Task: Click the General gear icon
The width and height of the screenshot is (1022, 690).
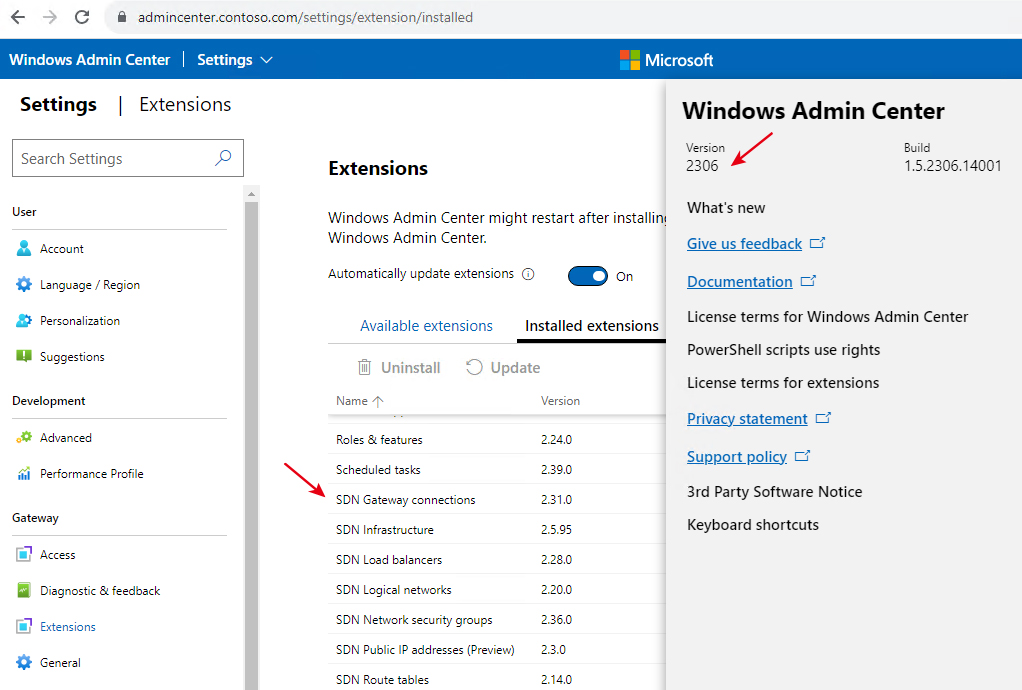Action: point(23,663)
